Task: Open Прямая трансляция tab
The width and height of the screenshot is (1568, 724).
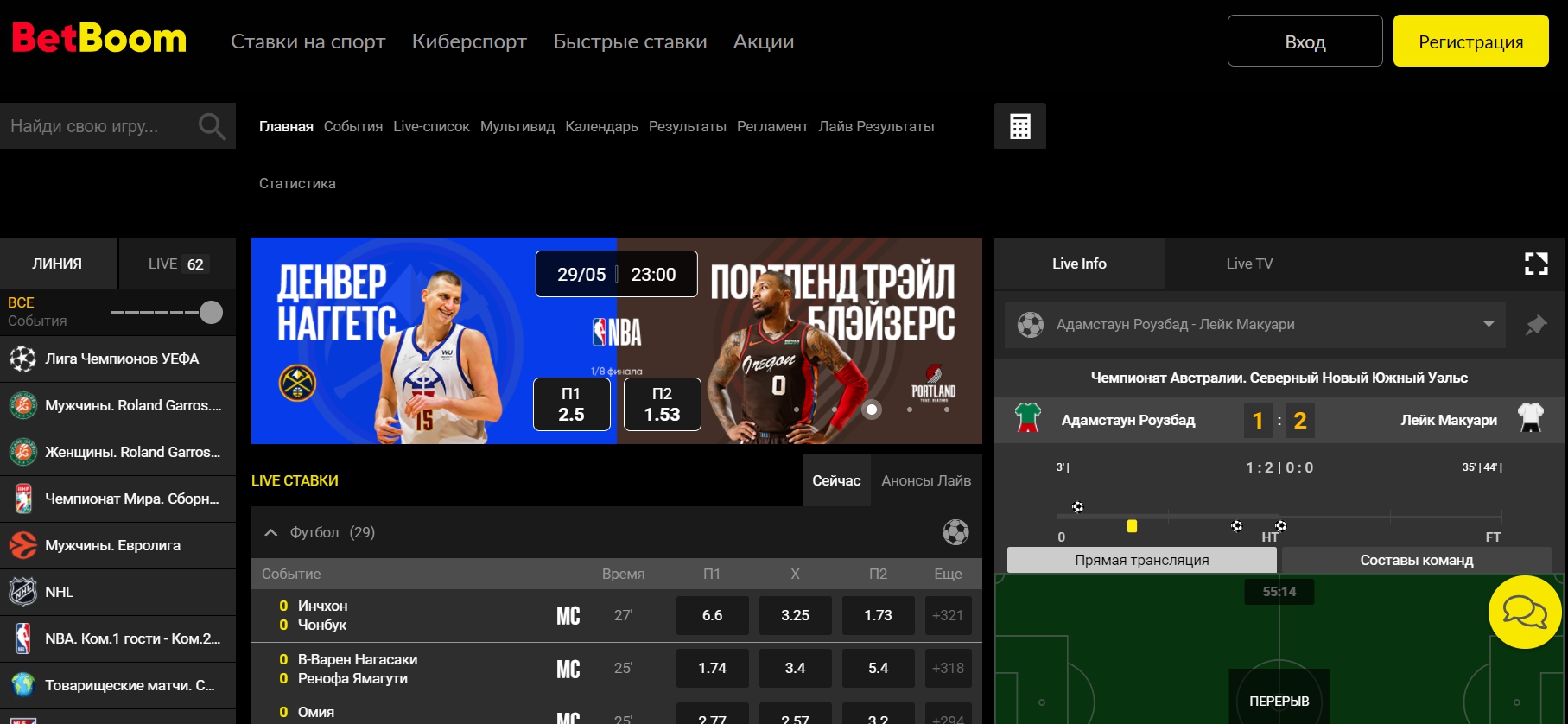Action: (x=1142, y=560)
